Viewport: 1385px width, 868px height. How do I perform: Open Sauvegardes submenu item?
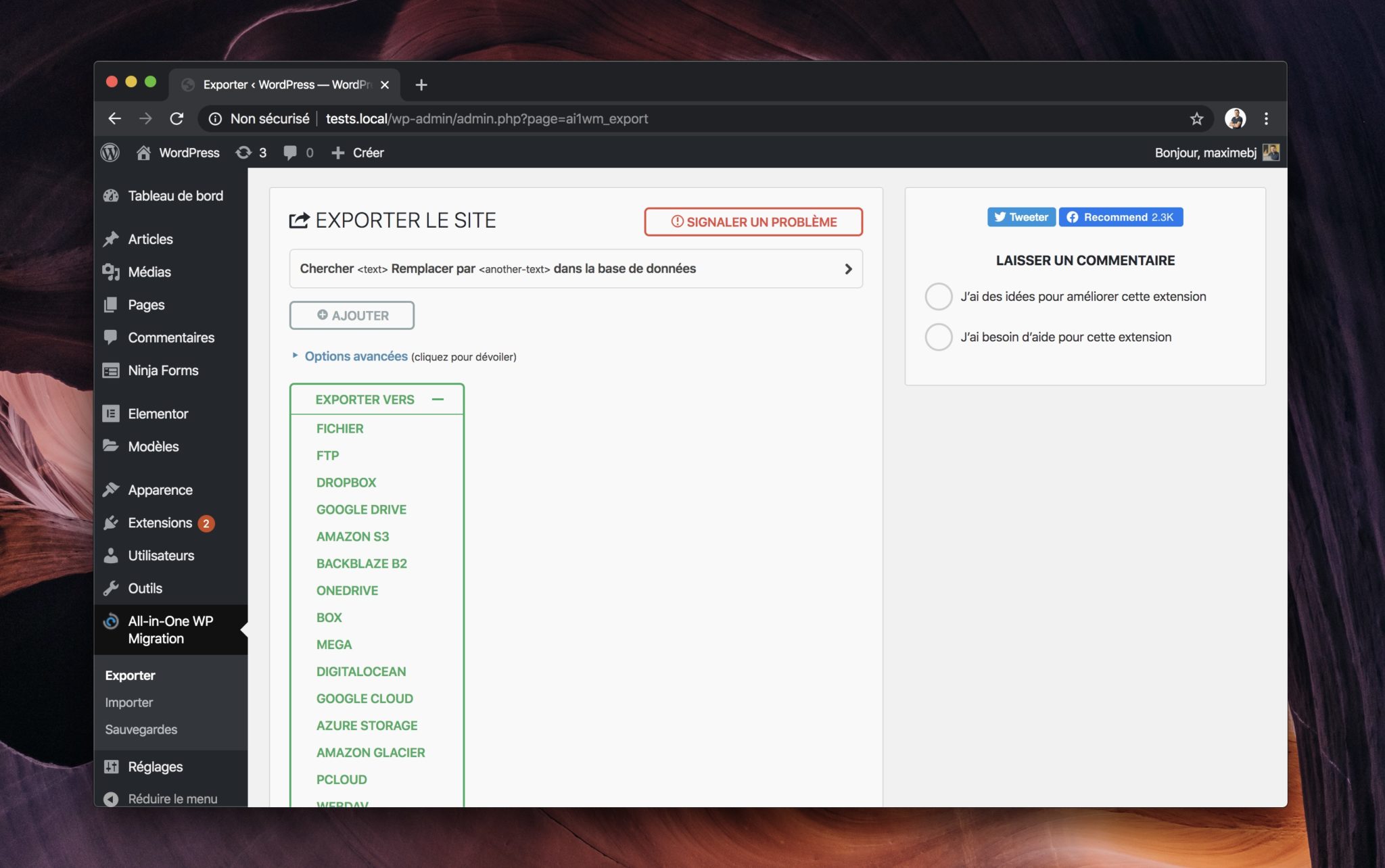click(141, 729)
